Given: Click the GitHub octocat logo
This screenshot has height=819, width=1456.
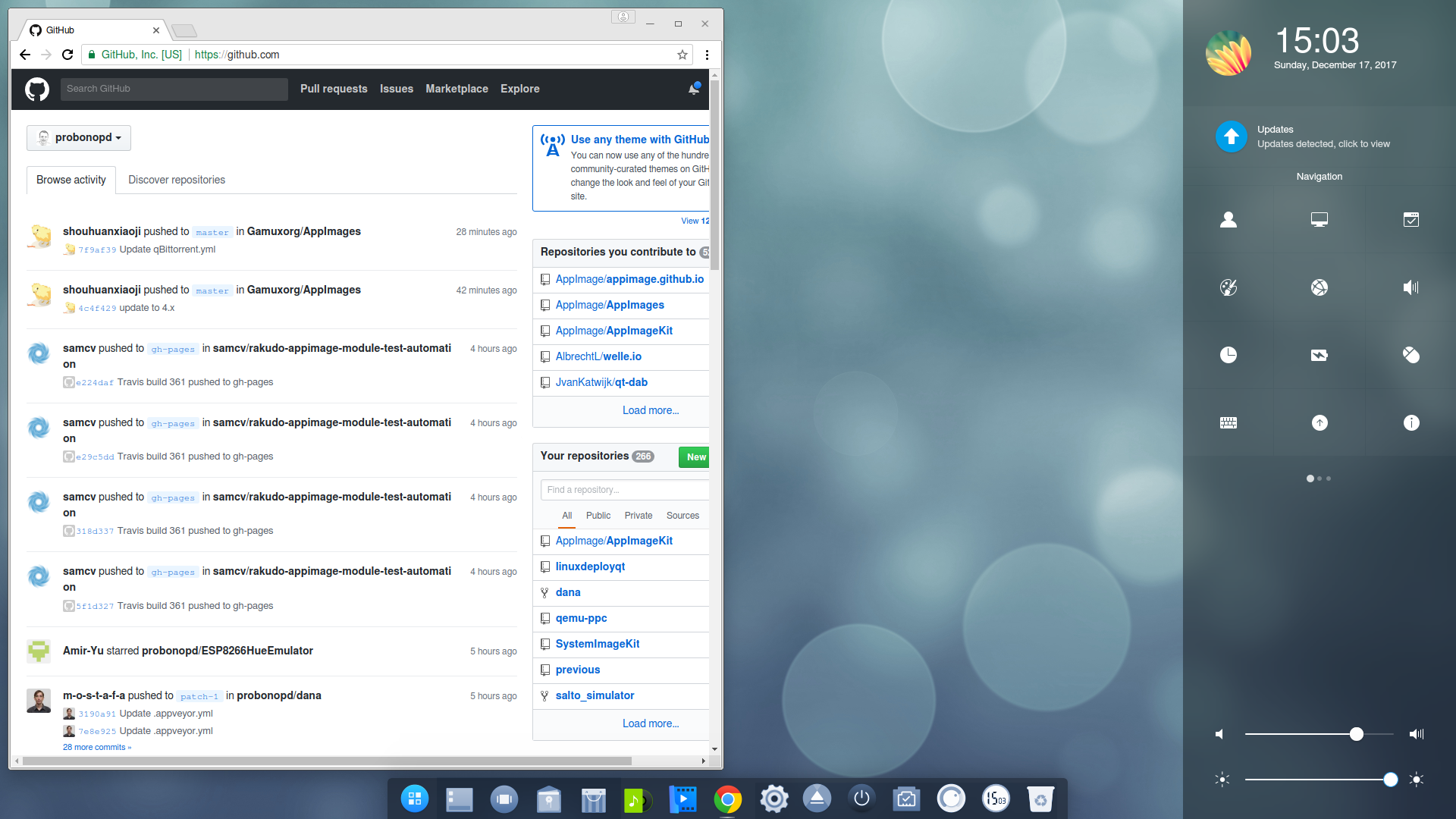Looking at the screenshot, I should pyautogui.click(x=37, y=89).
